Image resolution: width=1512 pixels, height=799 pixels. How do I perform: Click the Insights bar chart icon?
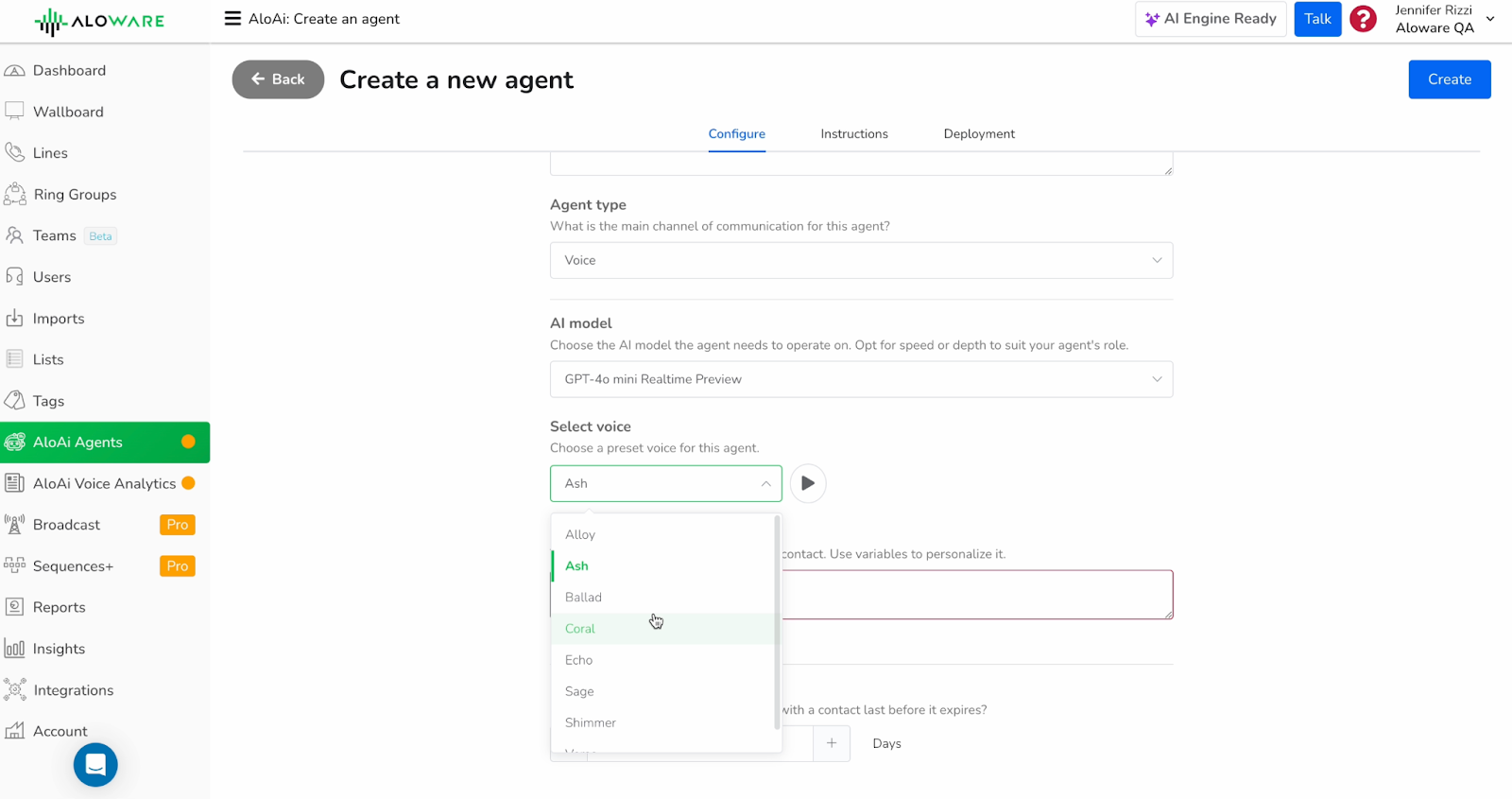click(x=14, y=649)
